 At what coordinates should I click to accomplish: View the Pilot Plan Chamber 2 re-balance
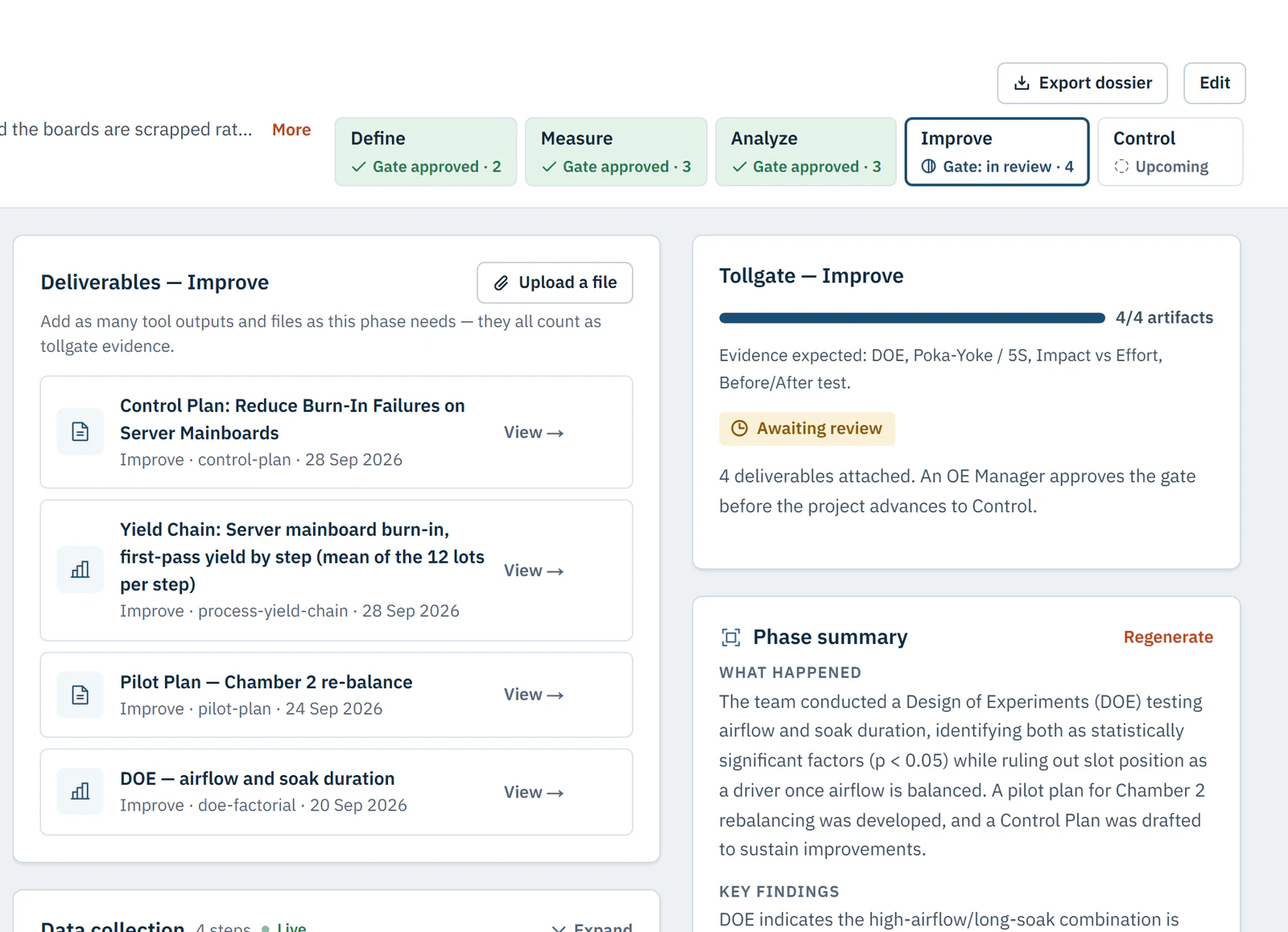coord(534,695)
